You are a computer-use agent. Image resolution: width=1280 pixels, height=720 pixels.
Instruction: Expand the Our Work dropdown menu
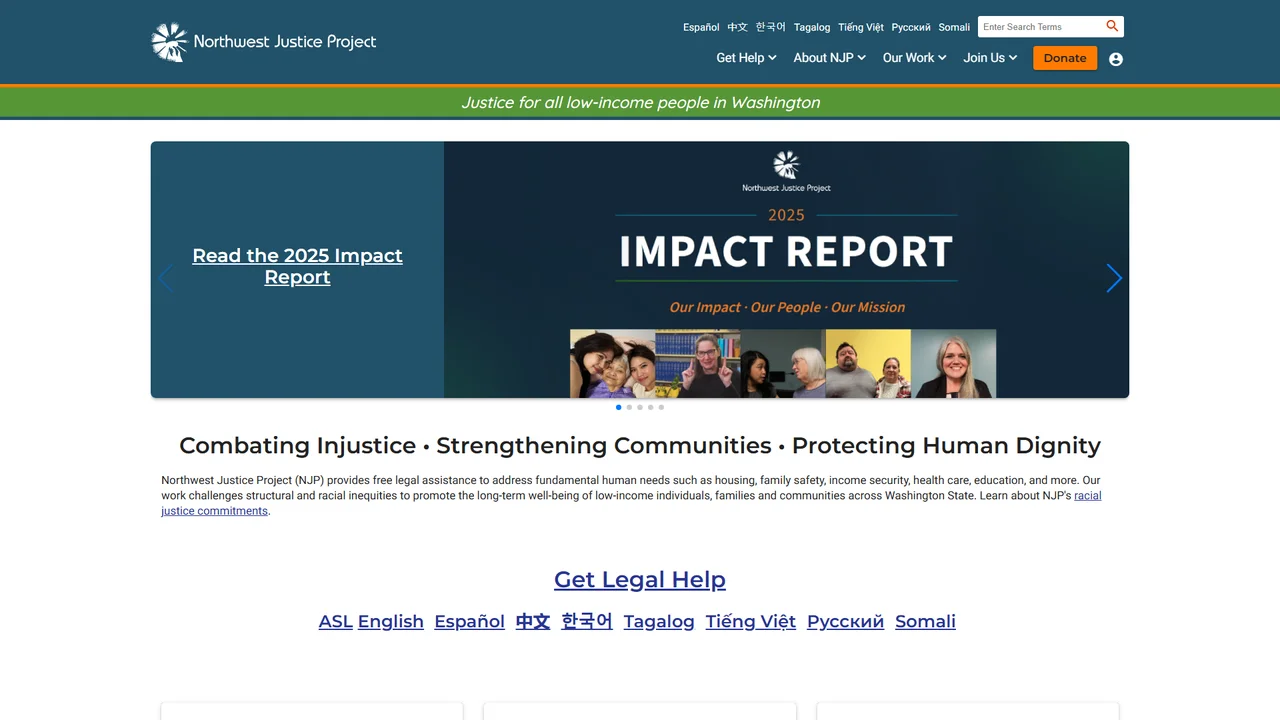(x=915, y=58)
